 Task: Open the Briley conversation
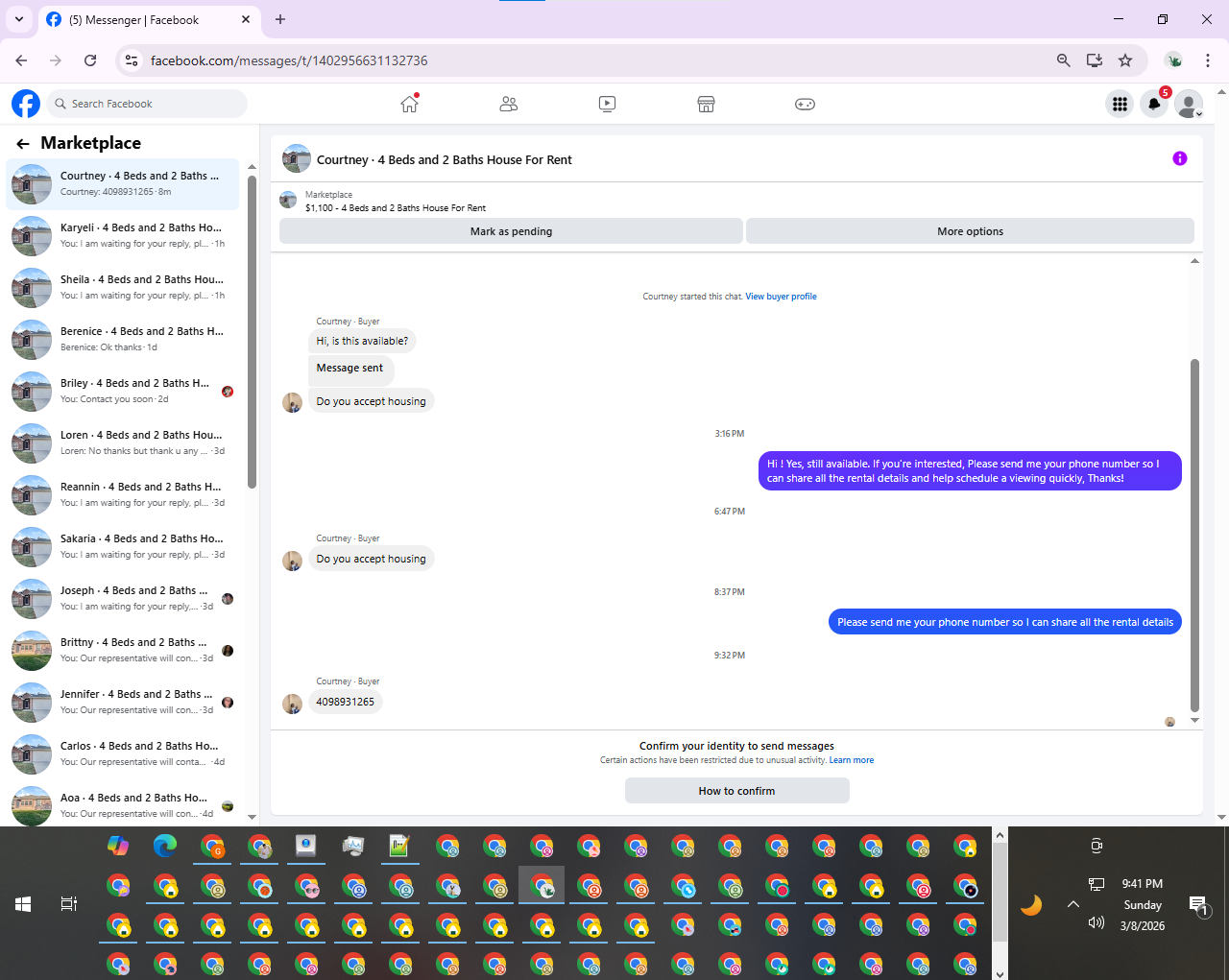[123, 391]
